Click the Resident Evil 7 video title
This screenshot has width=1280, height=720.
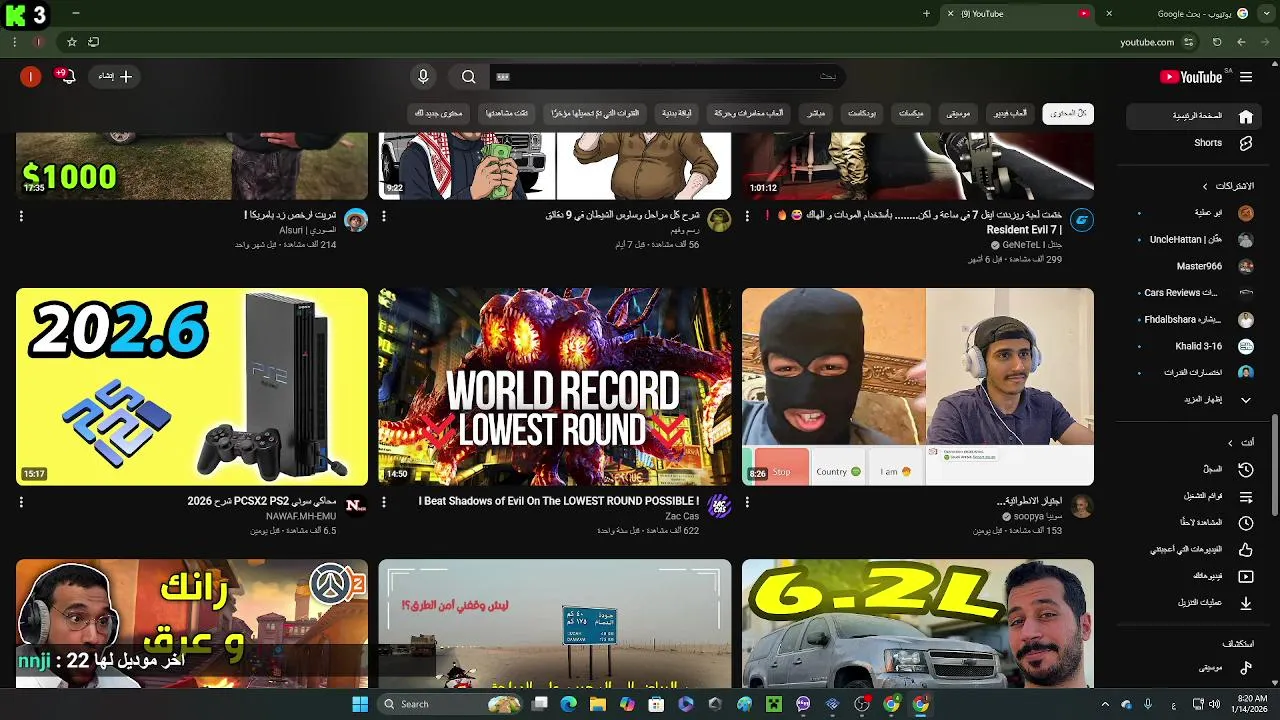(x=915, y=222)
